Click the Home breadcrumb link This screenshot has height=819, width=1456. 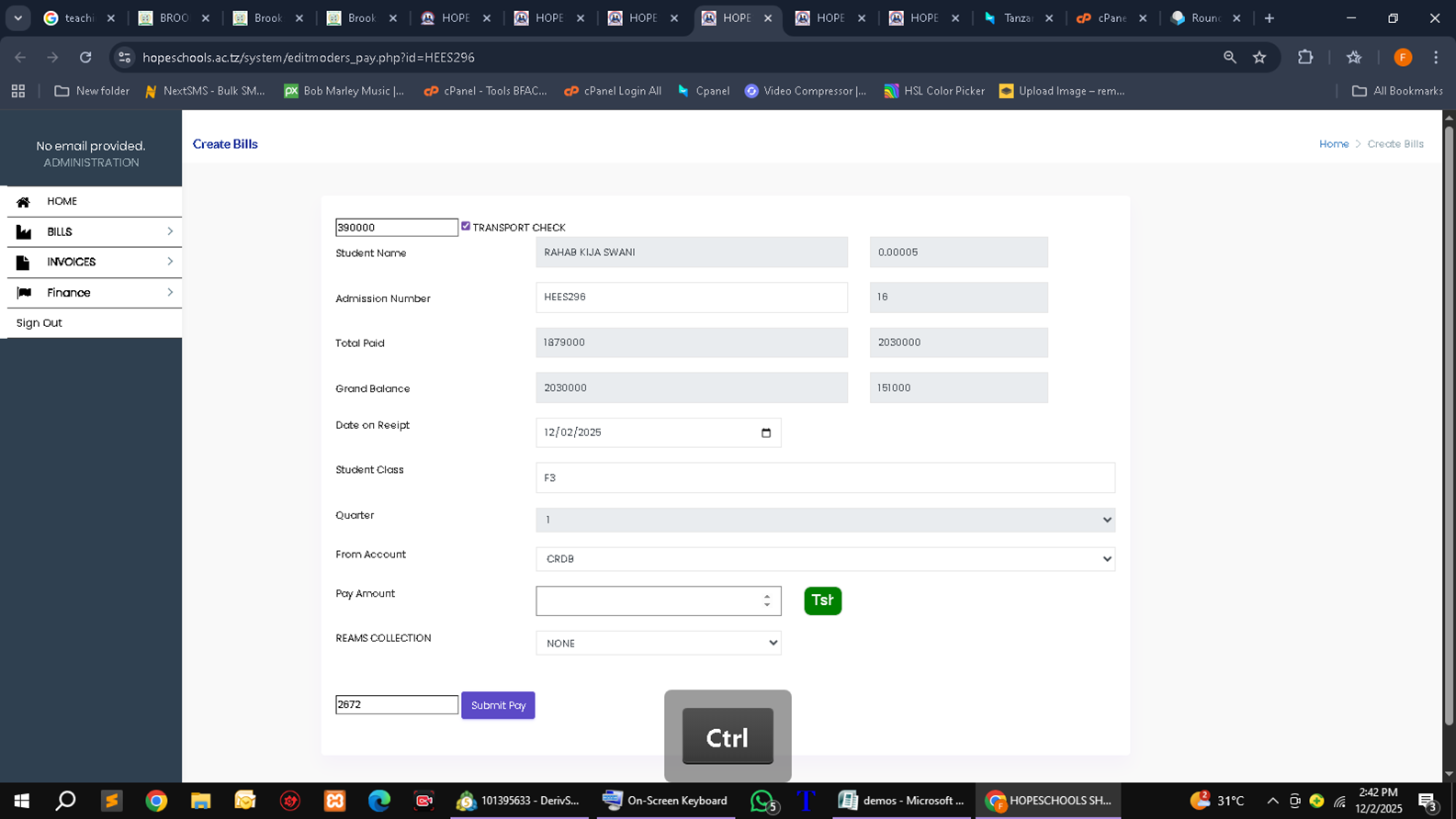click(1333, 144)
